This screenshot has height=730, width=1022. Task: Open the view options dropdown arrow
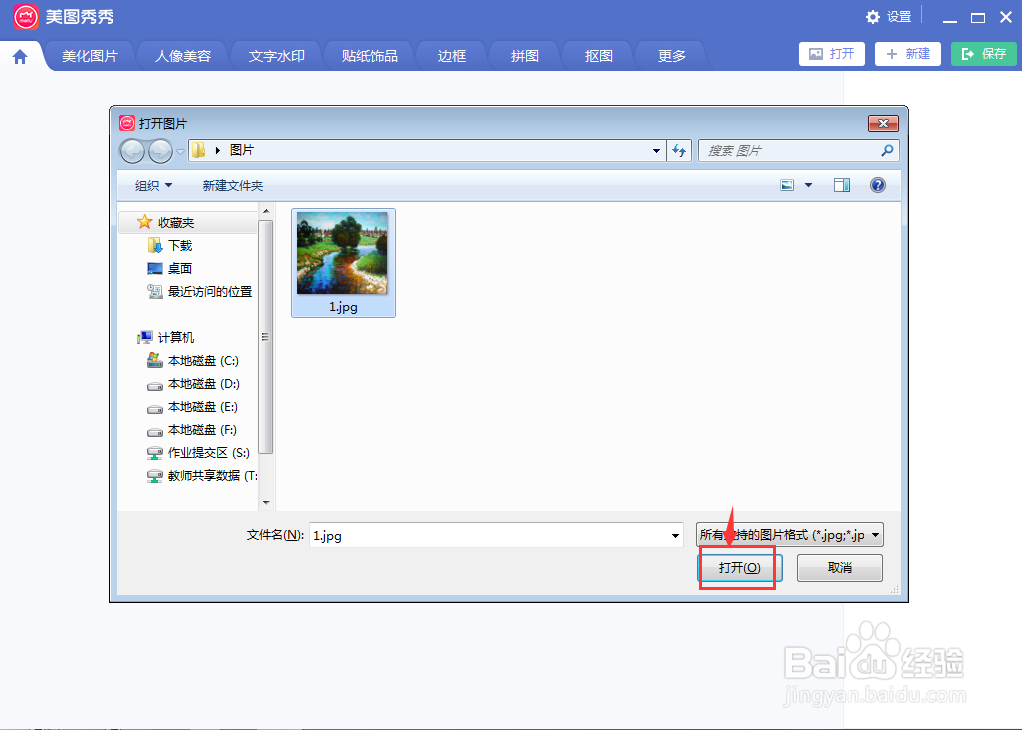(808, 186)
